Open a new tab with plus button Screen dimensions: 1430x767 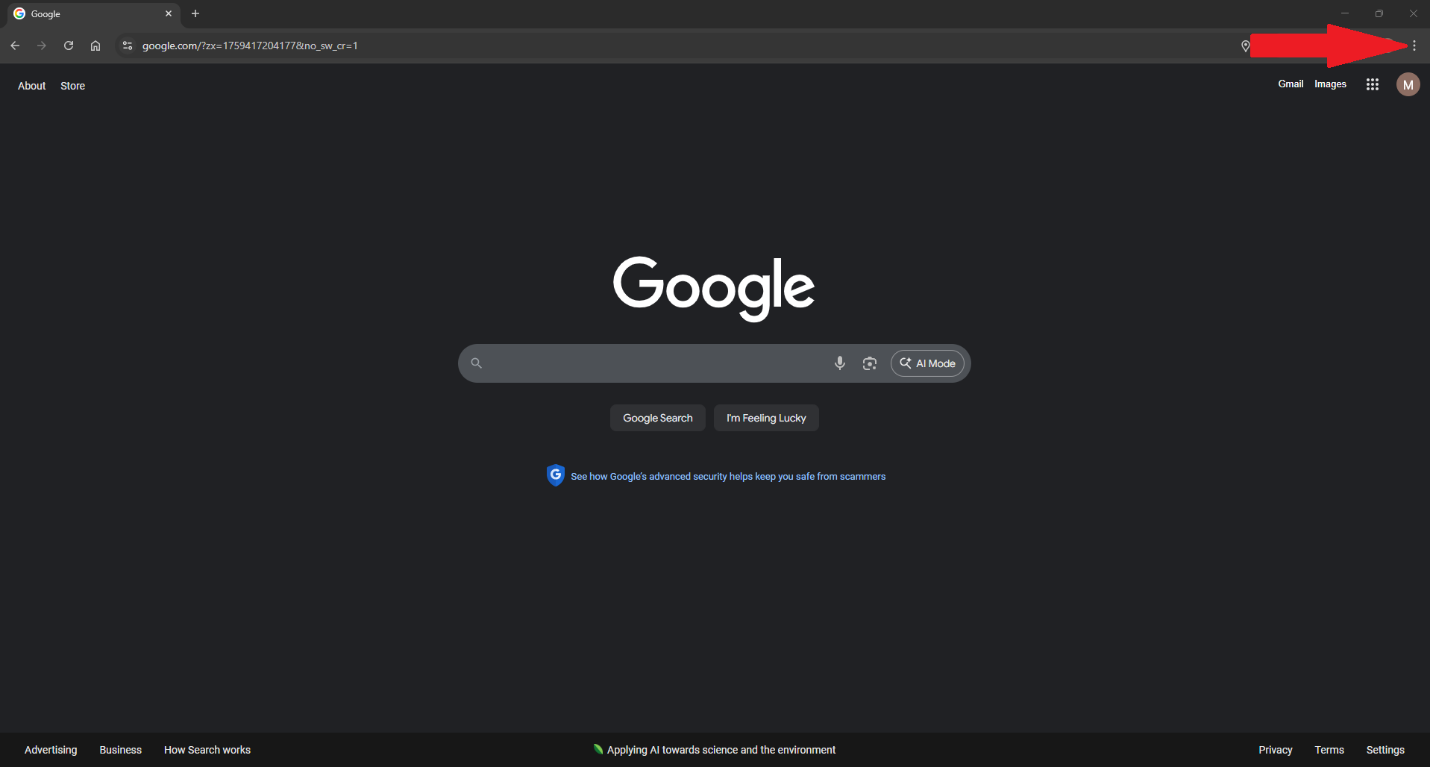click(195, 14)
